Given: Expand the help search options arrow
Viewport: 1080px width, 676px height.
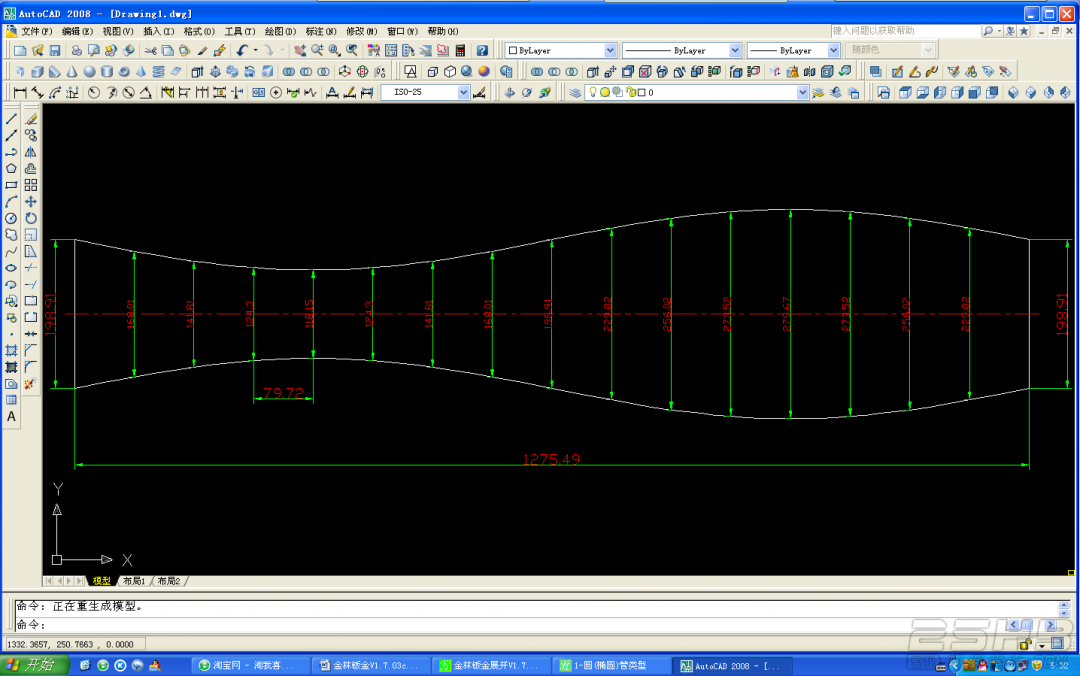Looking at the screenshot, I should tap(999, 31).
